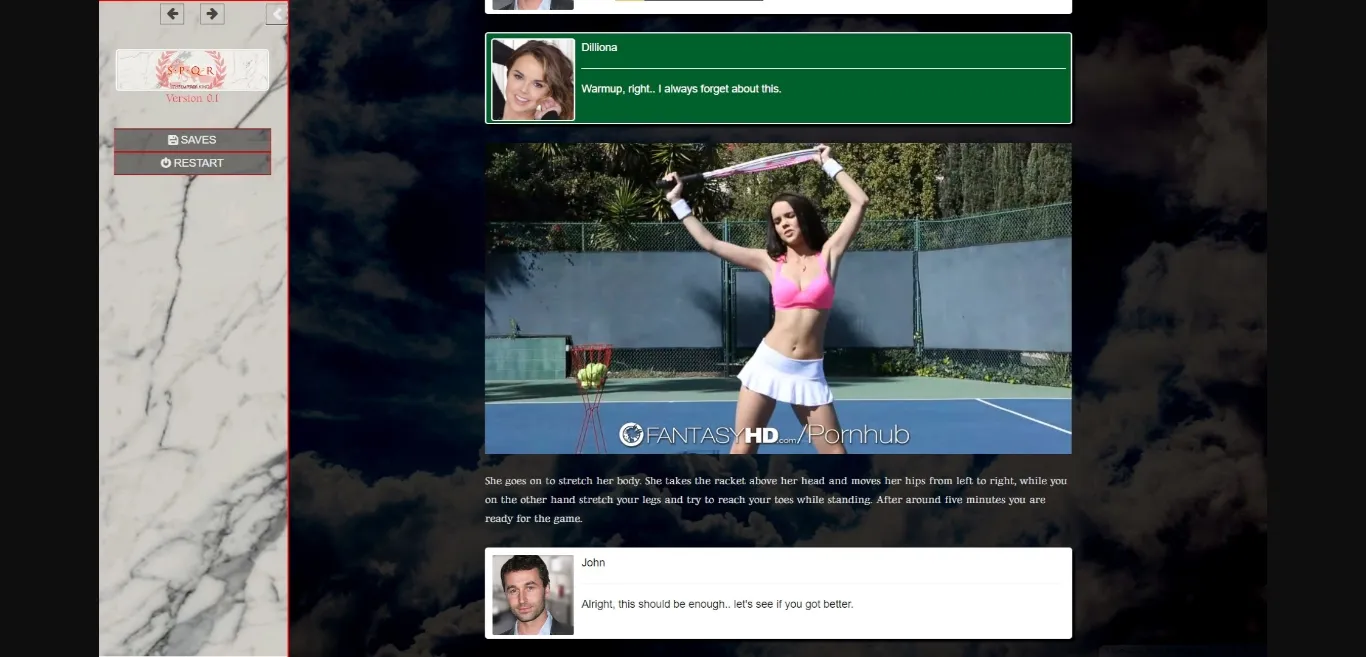Click the SPQR logo banner
This screenshot has height=657, width=1366.
192,70
